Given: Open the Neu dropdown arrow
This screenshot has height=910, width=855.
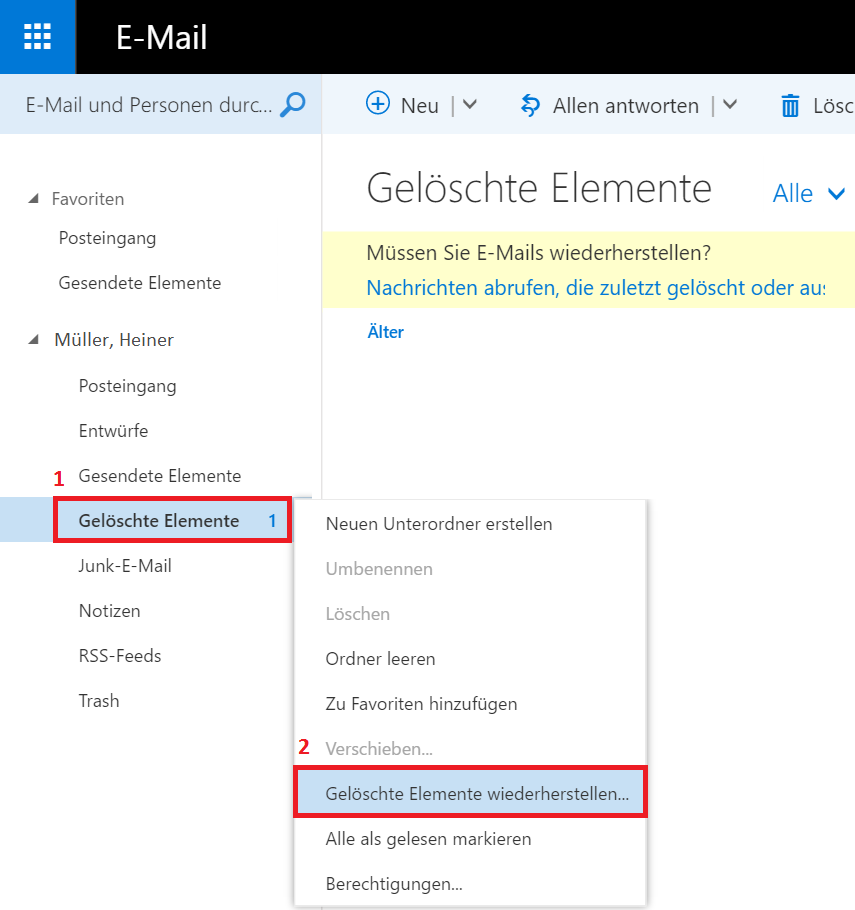Looking at the screenshot, I should click(470, 105).
